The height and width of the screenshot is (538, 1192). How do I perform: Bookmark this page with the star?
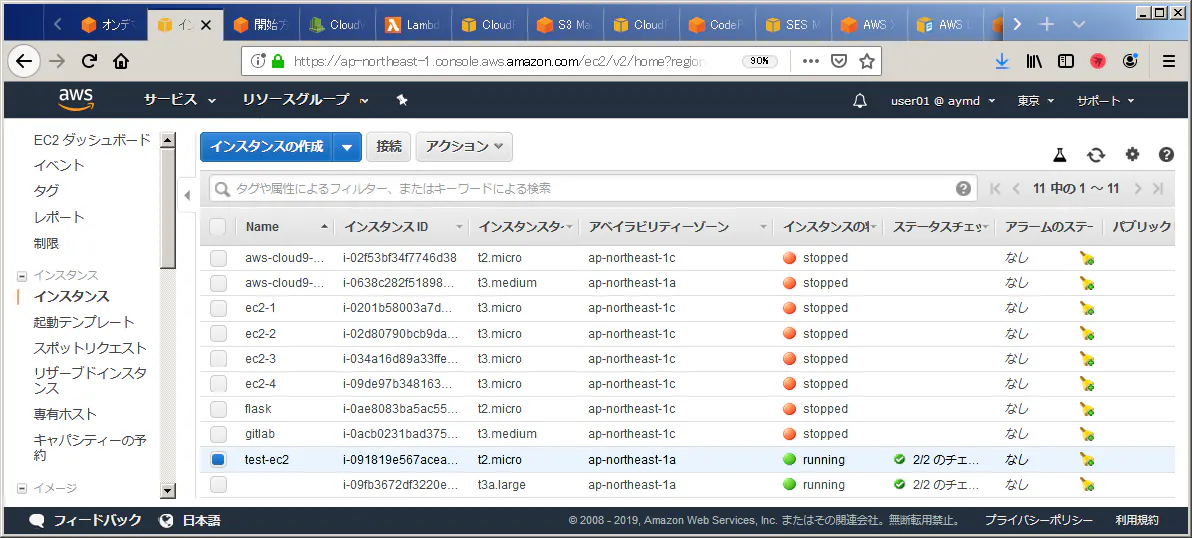[867, 62]
